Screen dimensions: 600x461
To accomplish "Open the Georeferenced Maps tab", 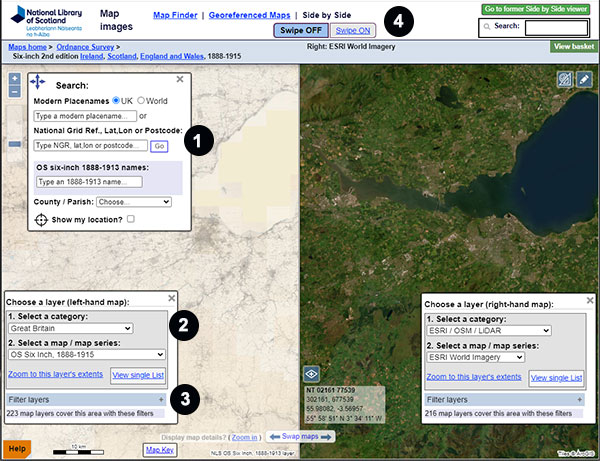I will point(249,15).
